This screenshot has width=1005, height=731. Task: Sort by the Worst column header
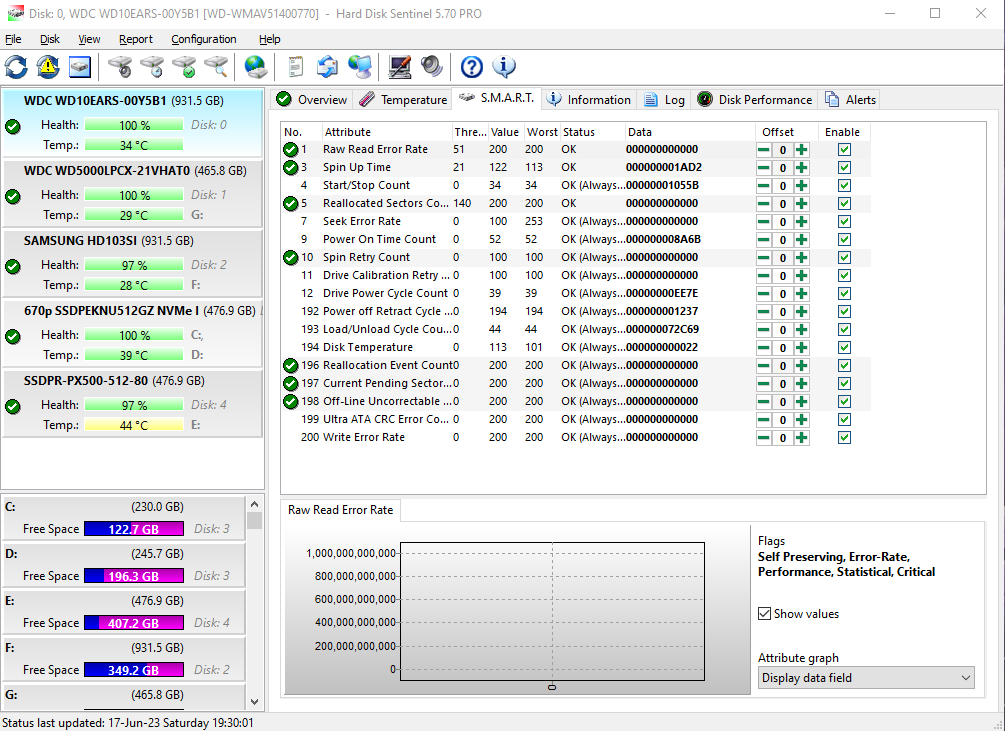(542, 132)
